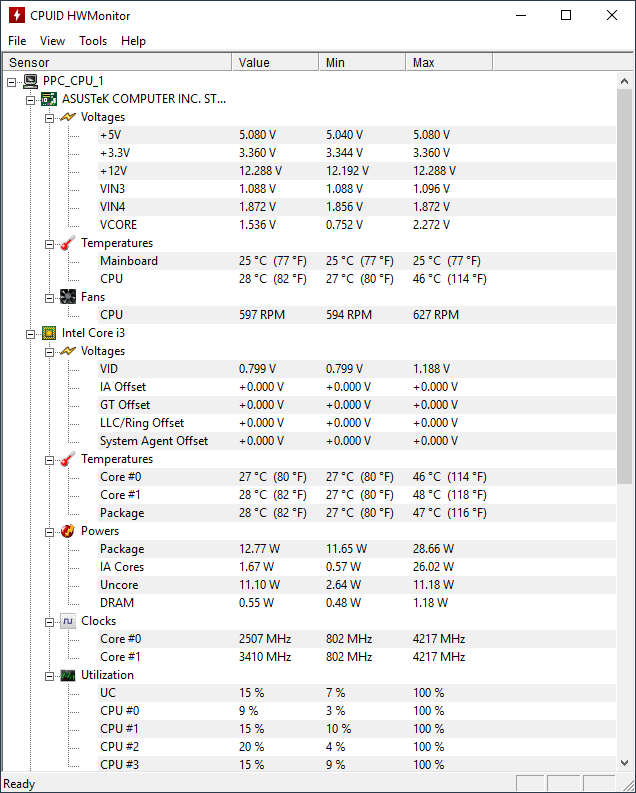Select the Mainboard temperature row
This screenshot has width=636, height=793.
tap(357, 261)
